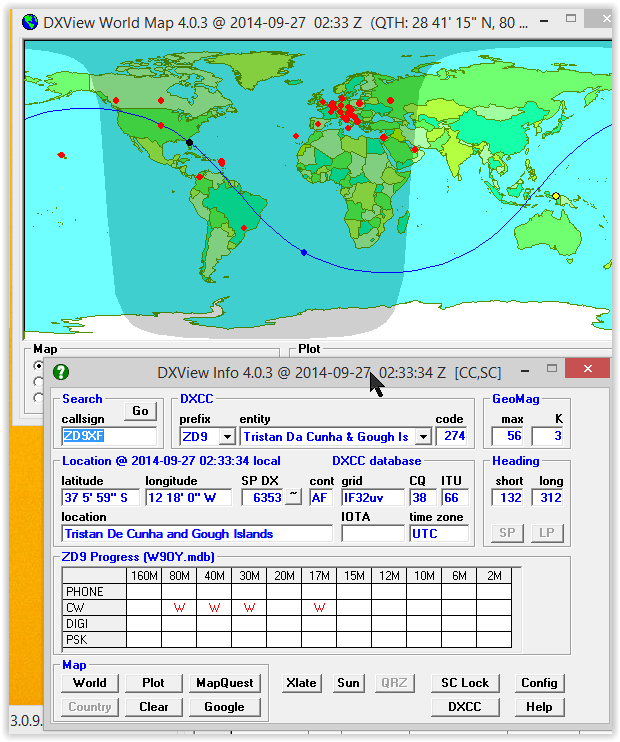
Task: Click the short heading field 132
Action: [508, 497]
